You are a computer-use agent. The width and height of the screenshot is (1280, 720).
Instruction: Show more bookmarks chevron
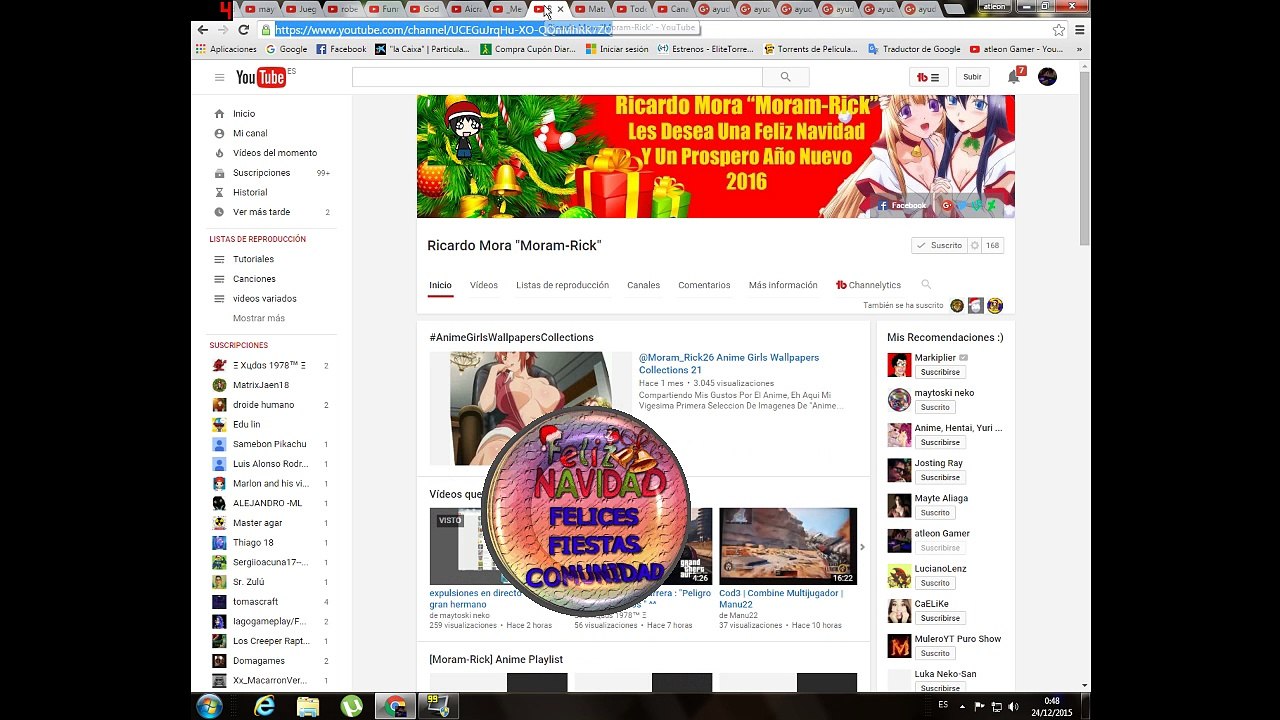(x=1079, y=49)
